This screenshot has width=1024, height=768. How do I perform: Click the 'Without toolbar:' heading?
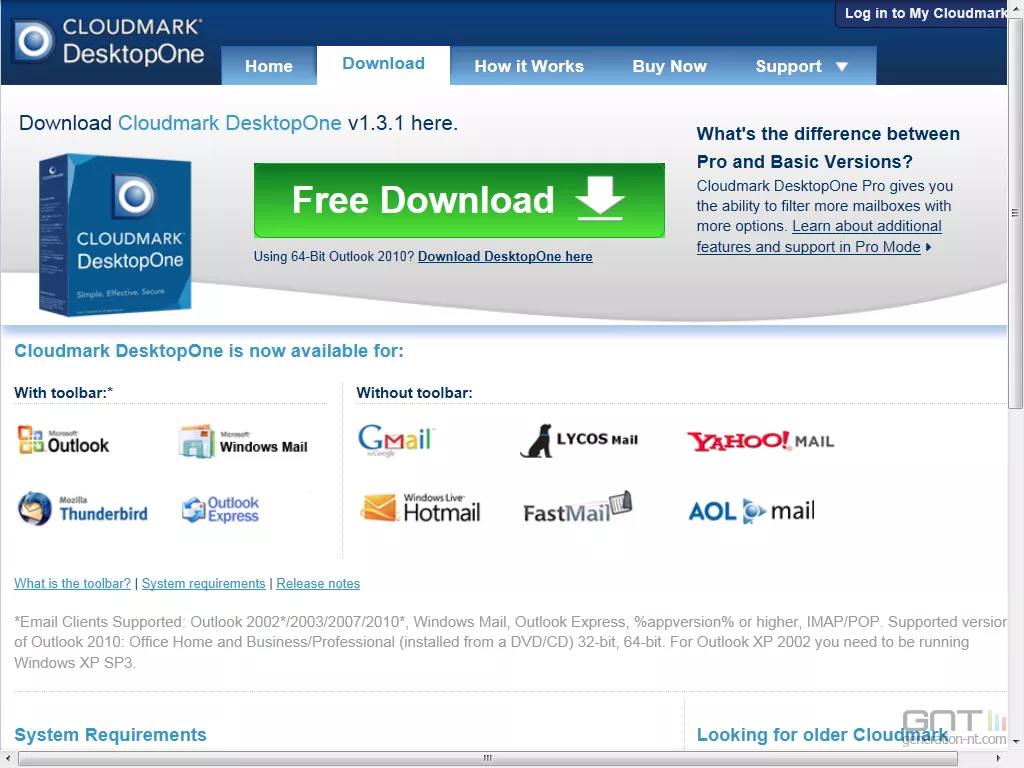(414, 392)
